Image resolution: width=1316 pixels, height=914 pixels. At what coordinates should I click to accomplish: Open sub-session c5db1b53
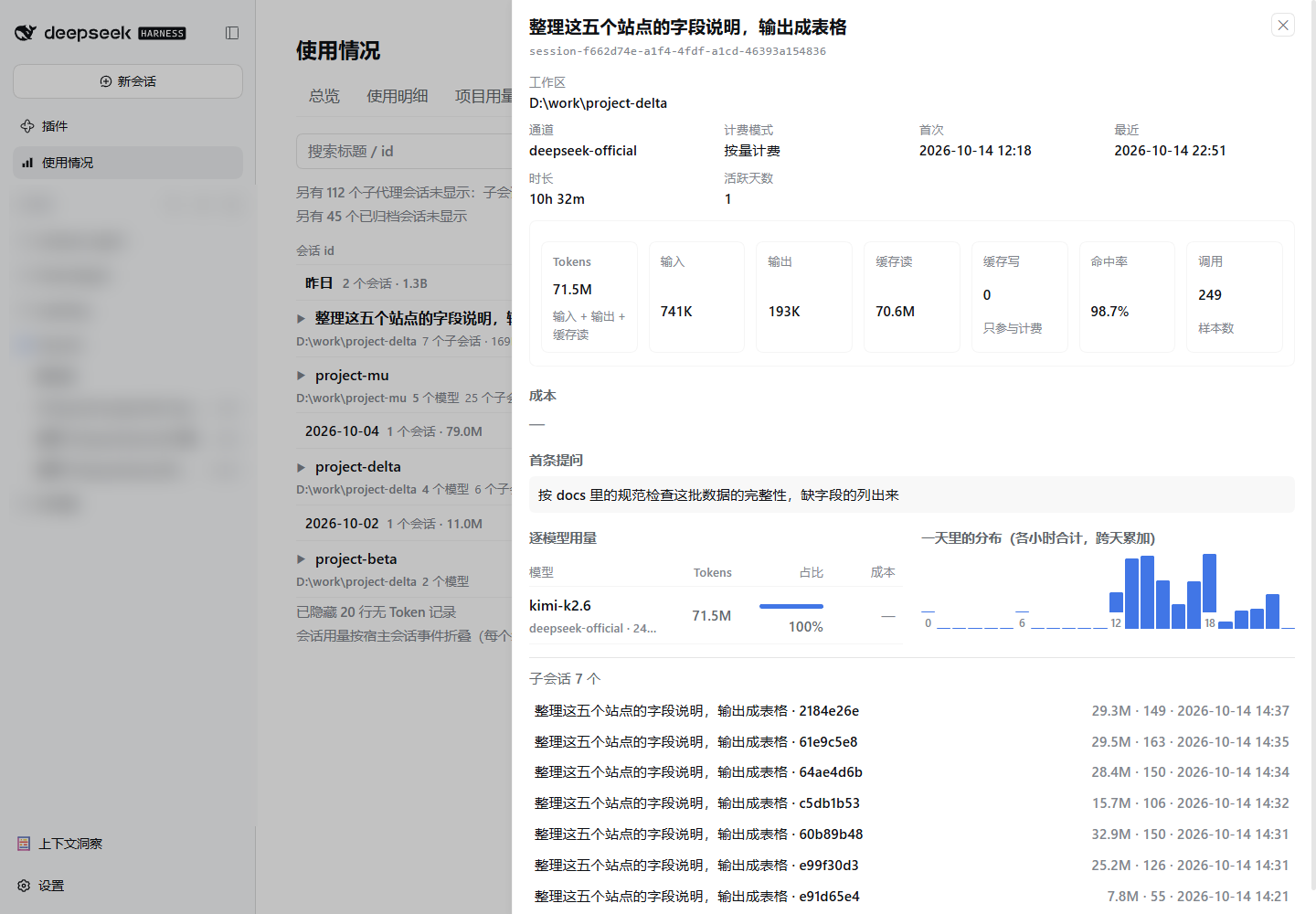point(912,803)
